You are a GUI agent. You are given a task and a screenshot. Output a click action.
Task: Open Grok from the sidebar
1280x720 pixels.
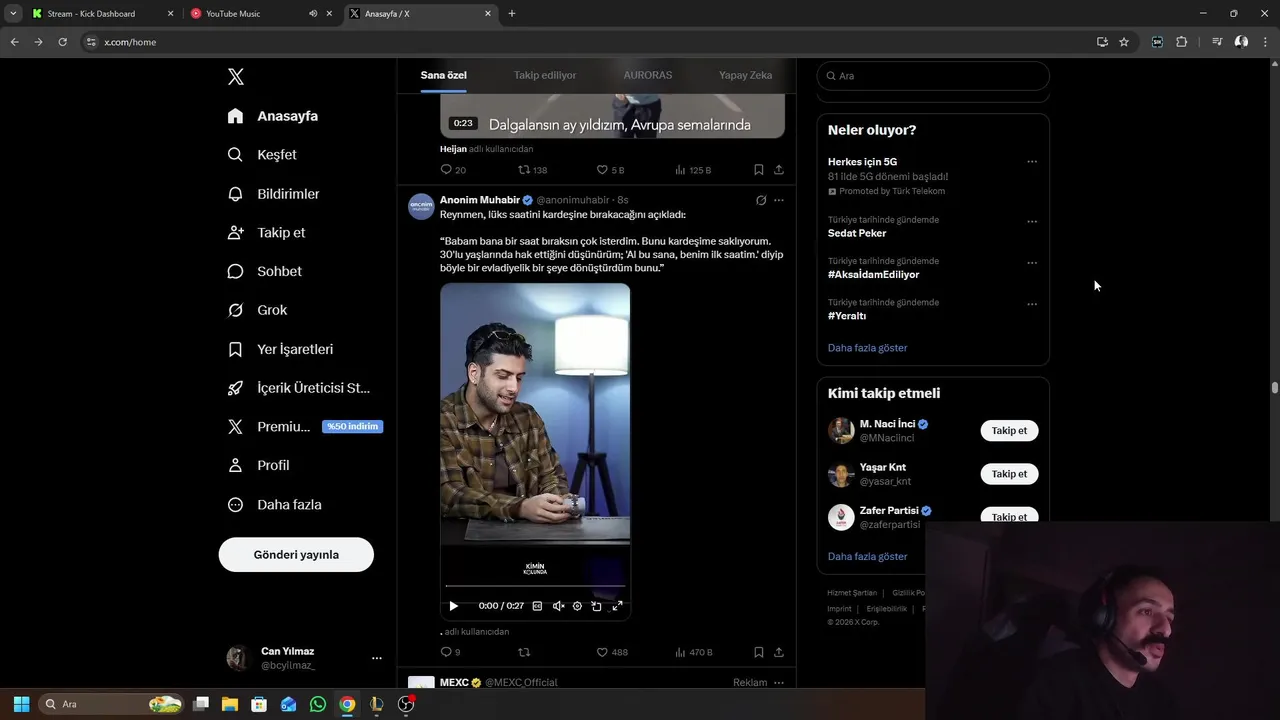[x=257, y=310]
